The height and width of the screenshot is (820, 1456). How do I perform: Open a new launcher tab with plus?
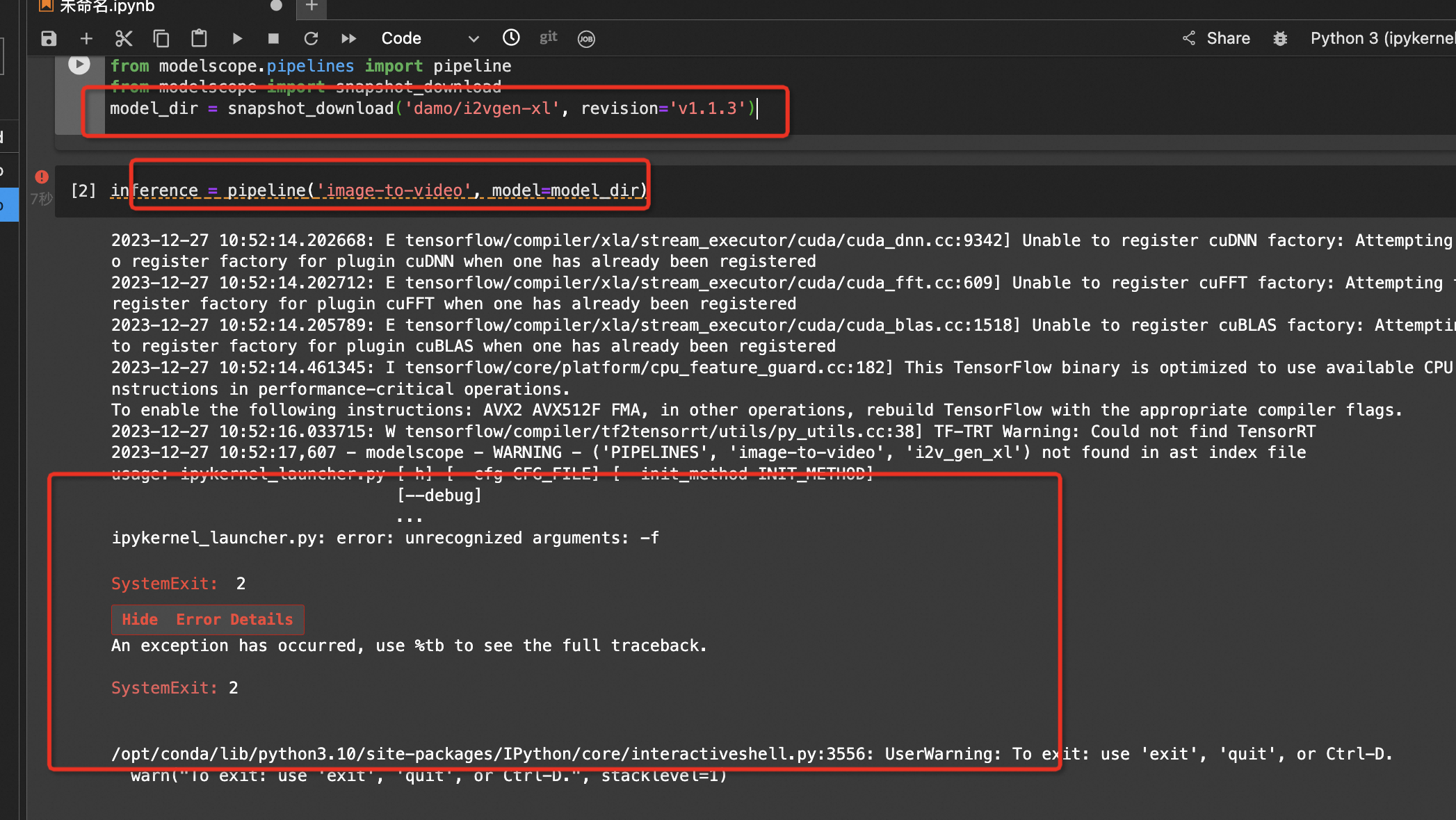[x=312, y=6]
